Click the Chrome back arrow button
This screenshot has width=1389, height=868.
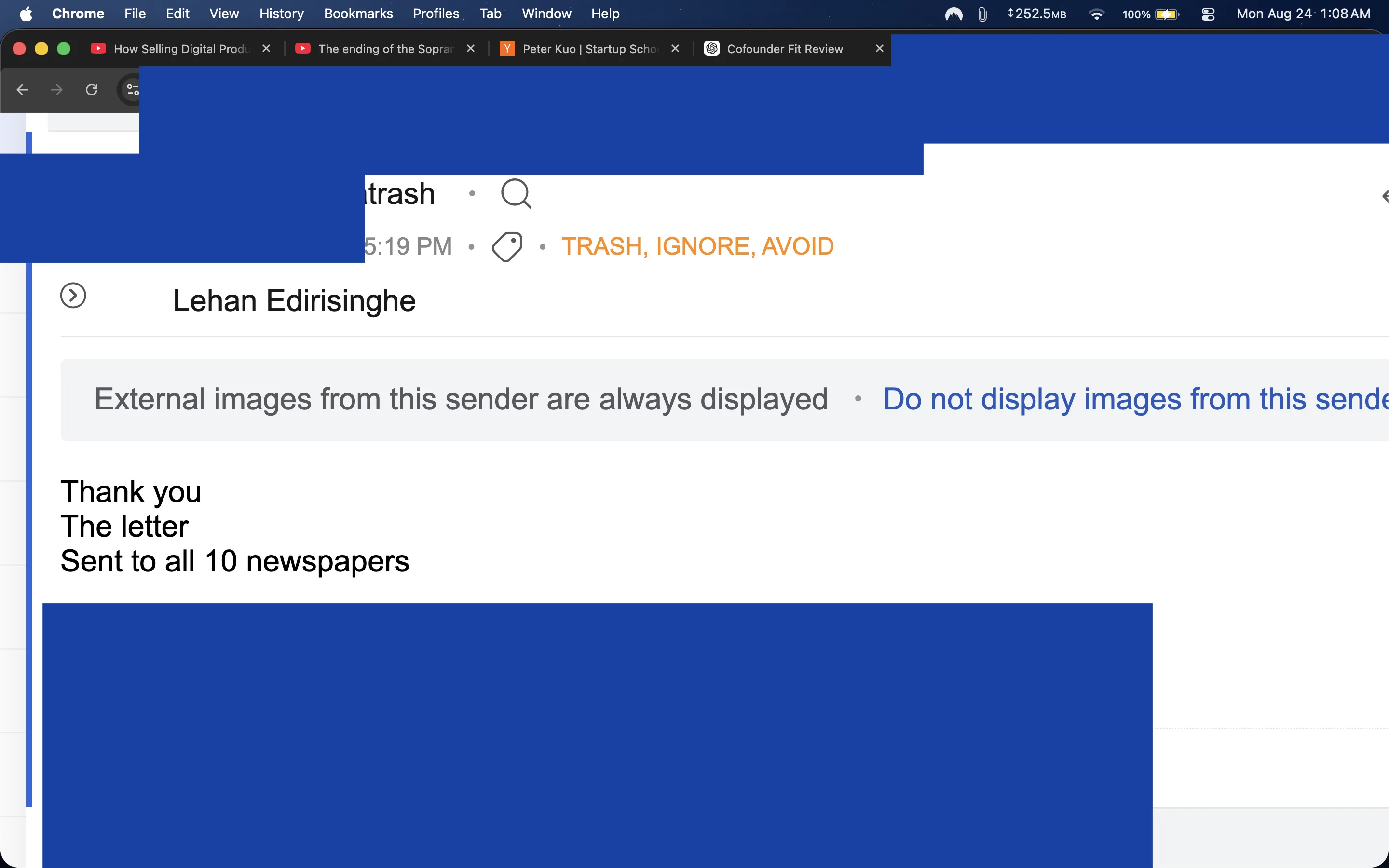click(22, 90)
